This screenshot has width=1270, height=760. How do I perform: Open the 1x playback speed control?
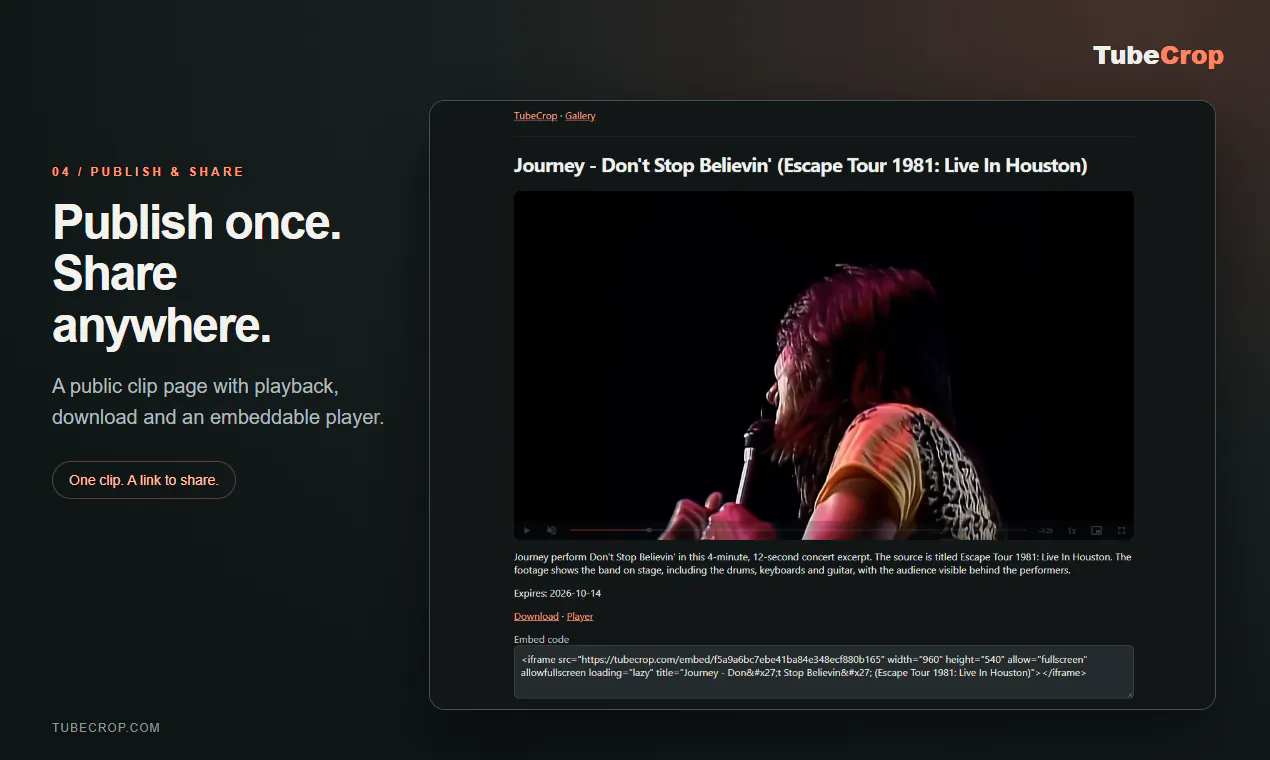click(1072, 530)
